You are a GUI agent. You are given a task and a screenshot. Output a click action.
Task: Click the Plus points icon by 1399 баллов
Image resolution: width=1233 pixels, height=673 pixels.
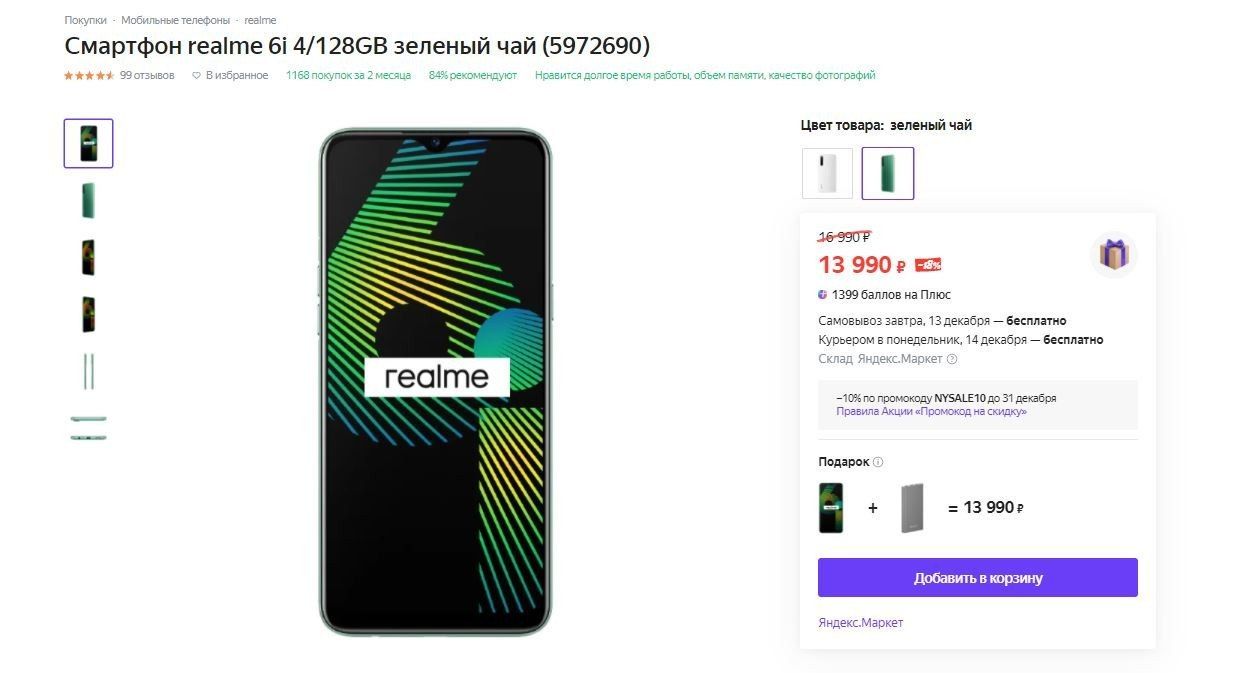point(823,295)
